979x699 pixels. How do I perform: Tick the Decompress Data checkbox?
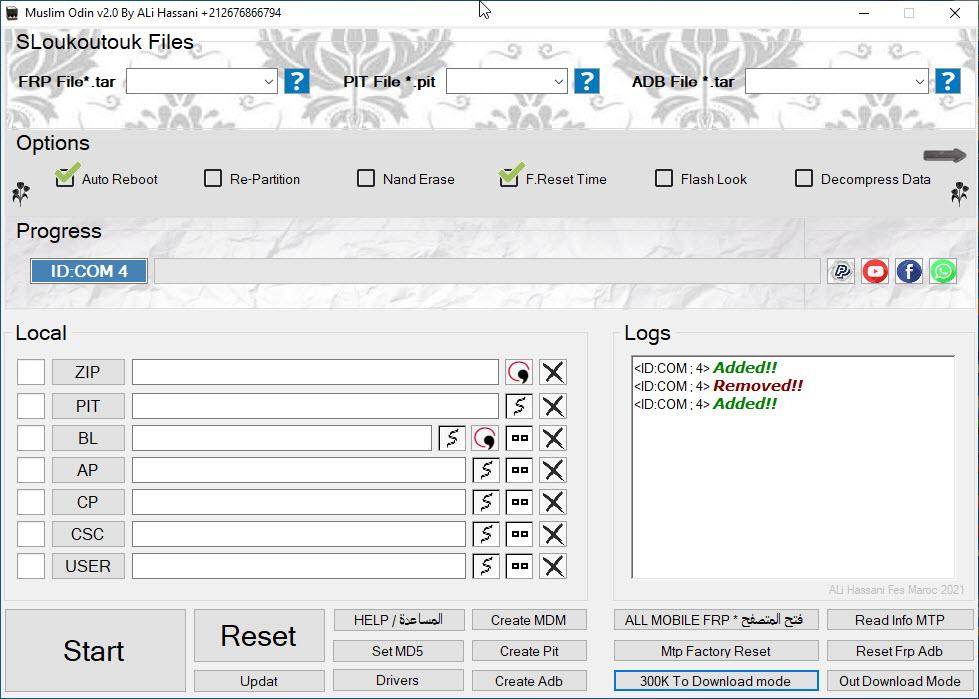coord(804,178)
